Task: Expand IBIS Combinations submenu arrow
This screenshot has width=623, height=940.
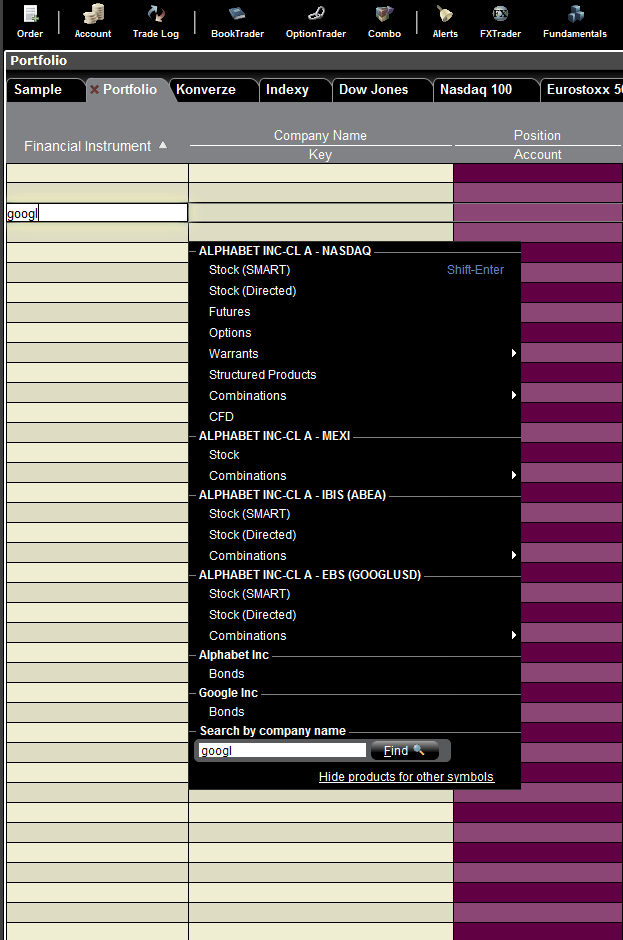Action: point(514,555)
